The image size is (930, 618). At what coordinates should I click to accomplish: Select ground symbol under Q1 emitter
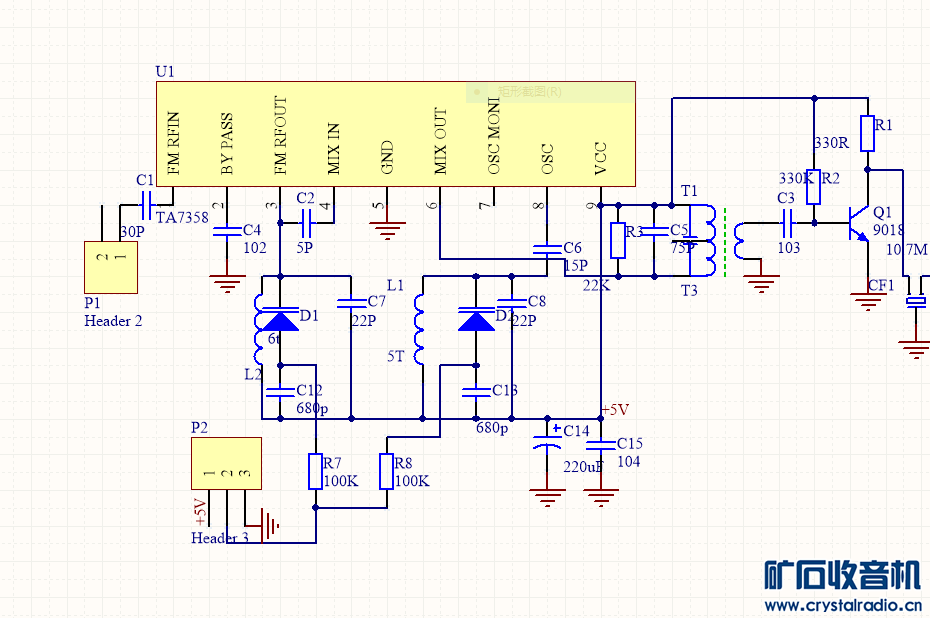(868, 302)
